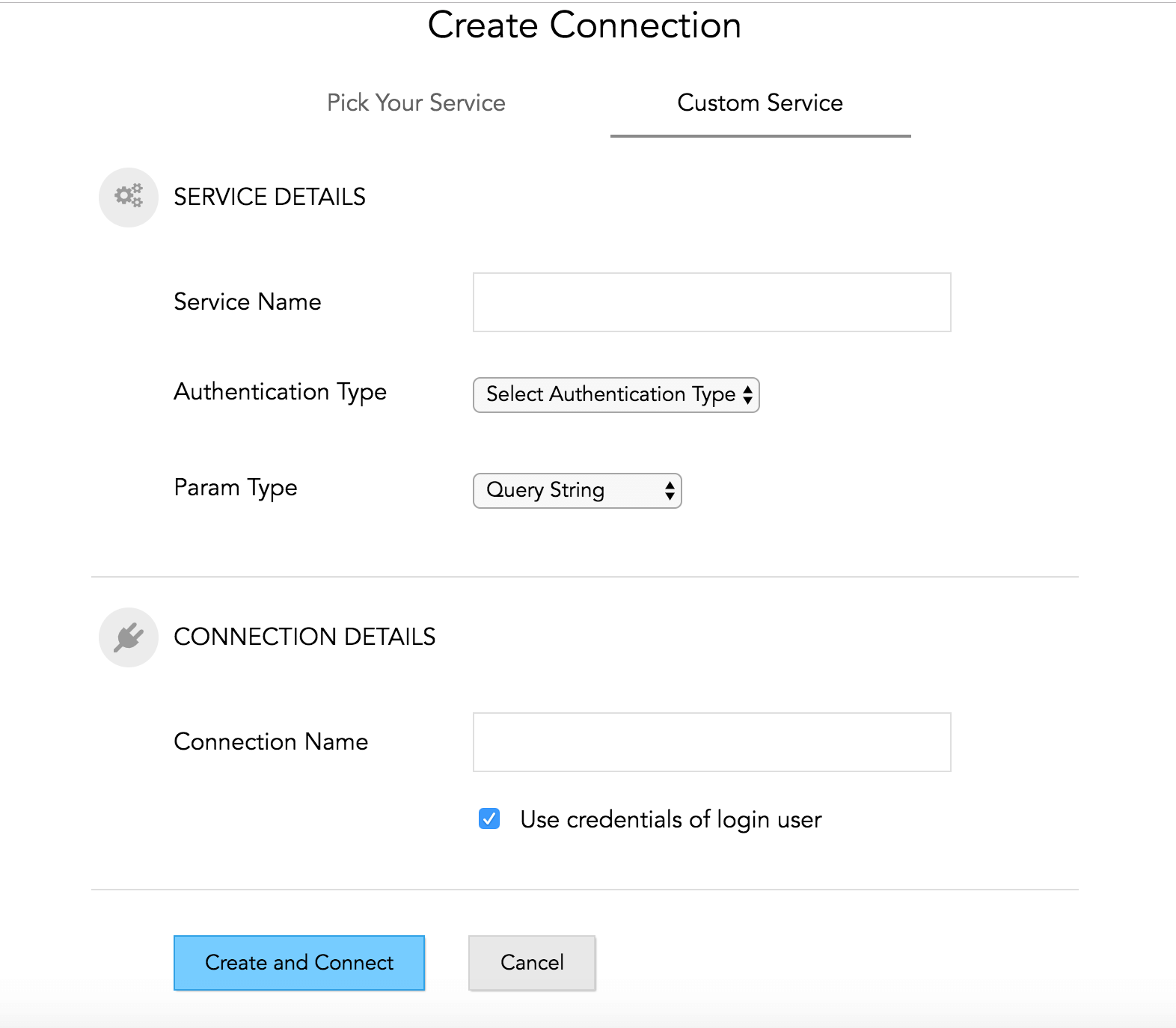This screenshot has width=1176, height=1028.
Task: Switch to the Pick Your Service tab
Action: pos(416,103)
